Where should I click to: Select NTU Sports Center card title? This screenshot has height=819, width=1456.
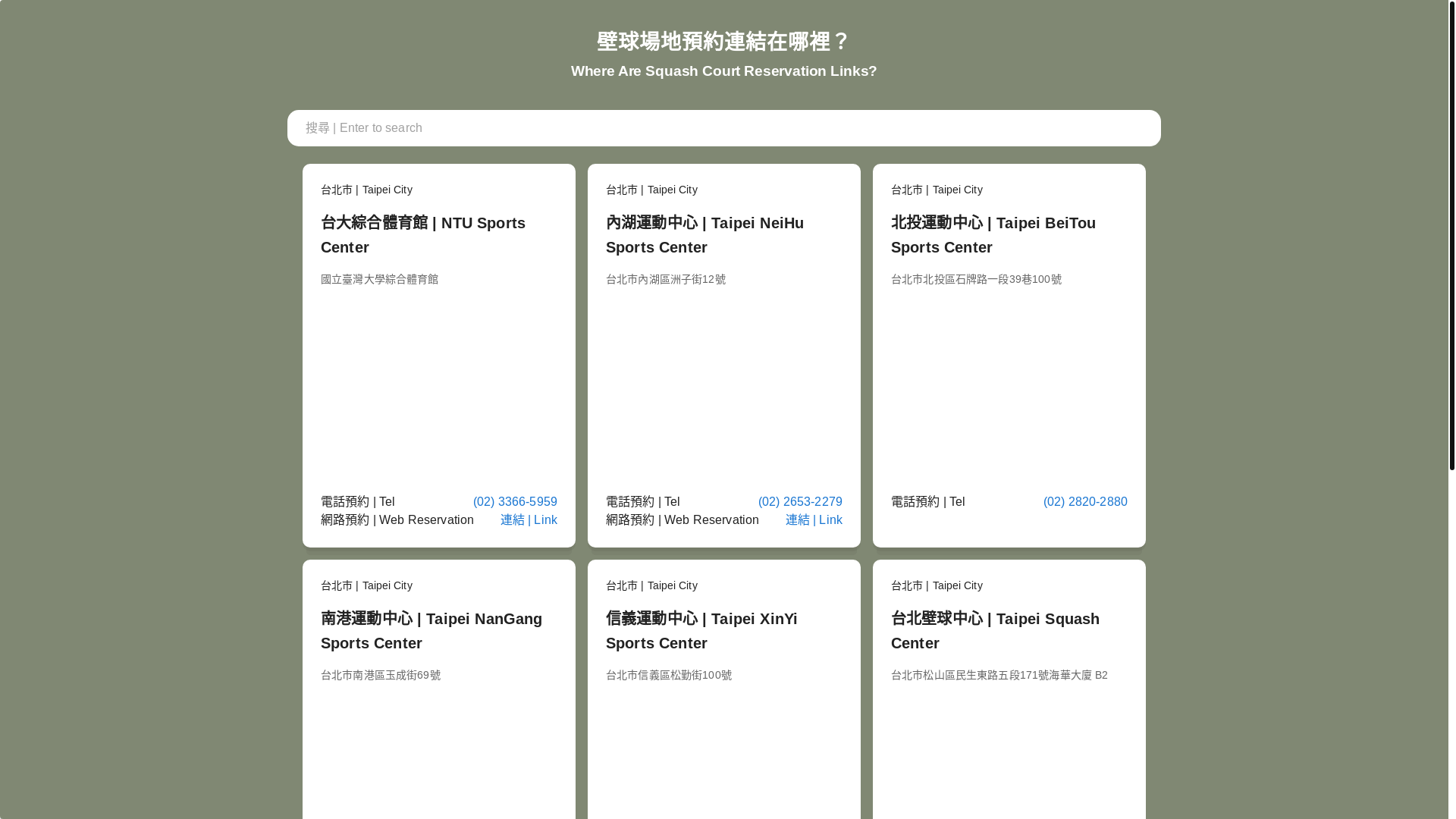(423, 235)
